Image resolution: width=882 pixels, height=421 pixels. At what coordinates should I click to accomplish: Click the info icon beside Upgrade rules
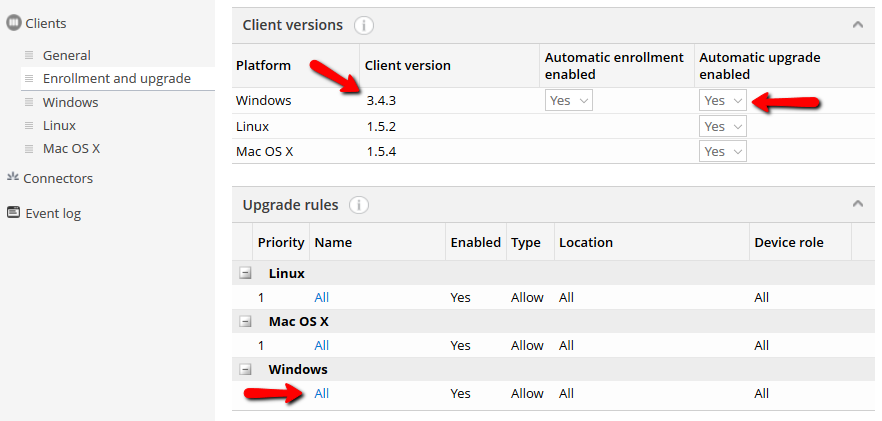point(359,205)
